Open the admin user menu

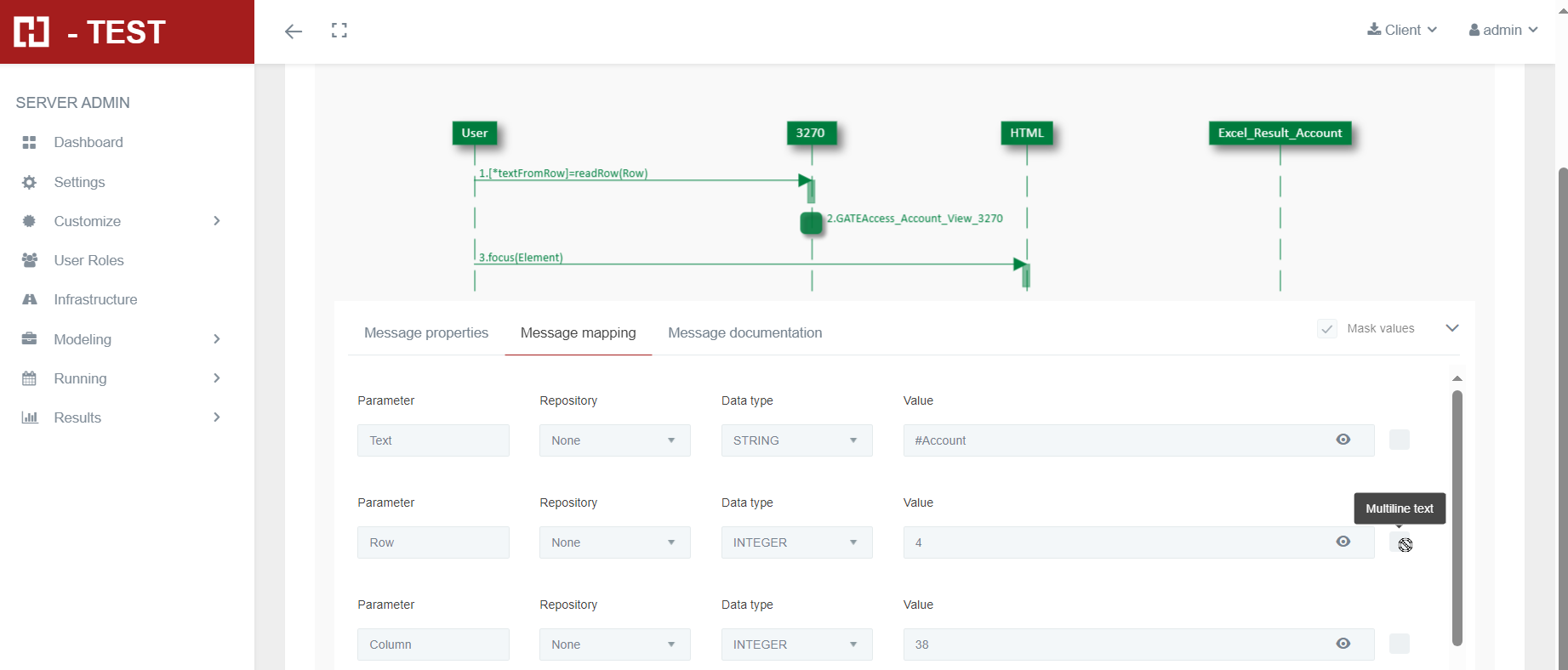click(1502, 30)
